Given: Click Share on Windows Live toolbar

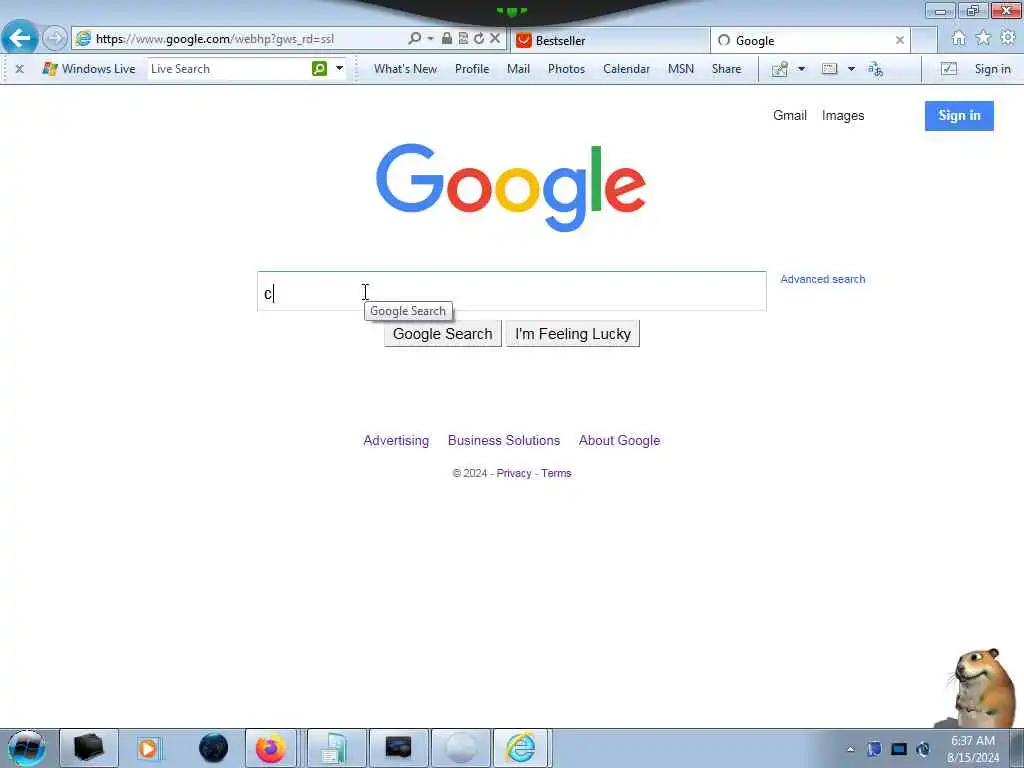Looking at the screenshot, I should (x=726, y=69).
